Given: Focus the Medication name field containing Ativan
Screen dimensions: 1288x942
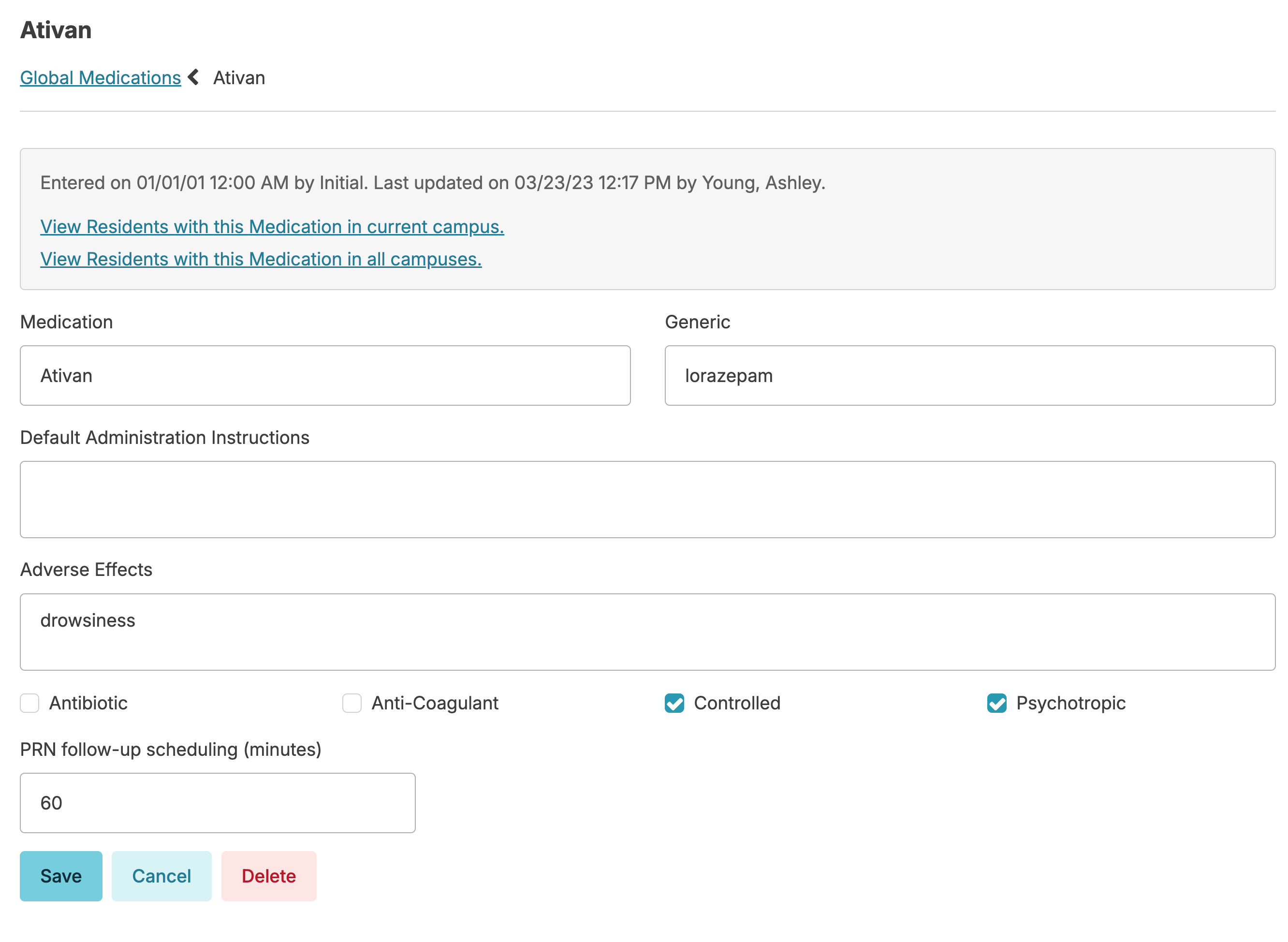Looking at the screenshot, I should [x=325, y=375].
